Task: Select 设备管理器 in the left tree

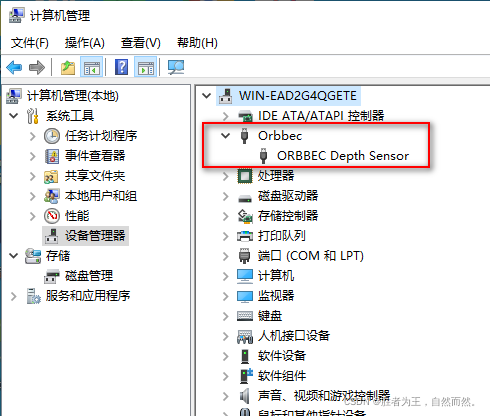Action: (95, 236)
